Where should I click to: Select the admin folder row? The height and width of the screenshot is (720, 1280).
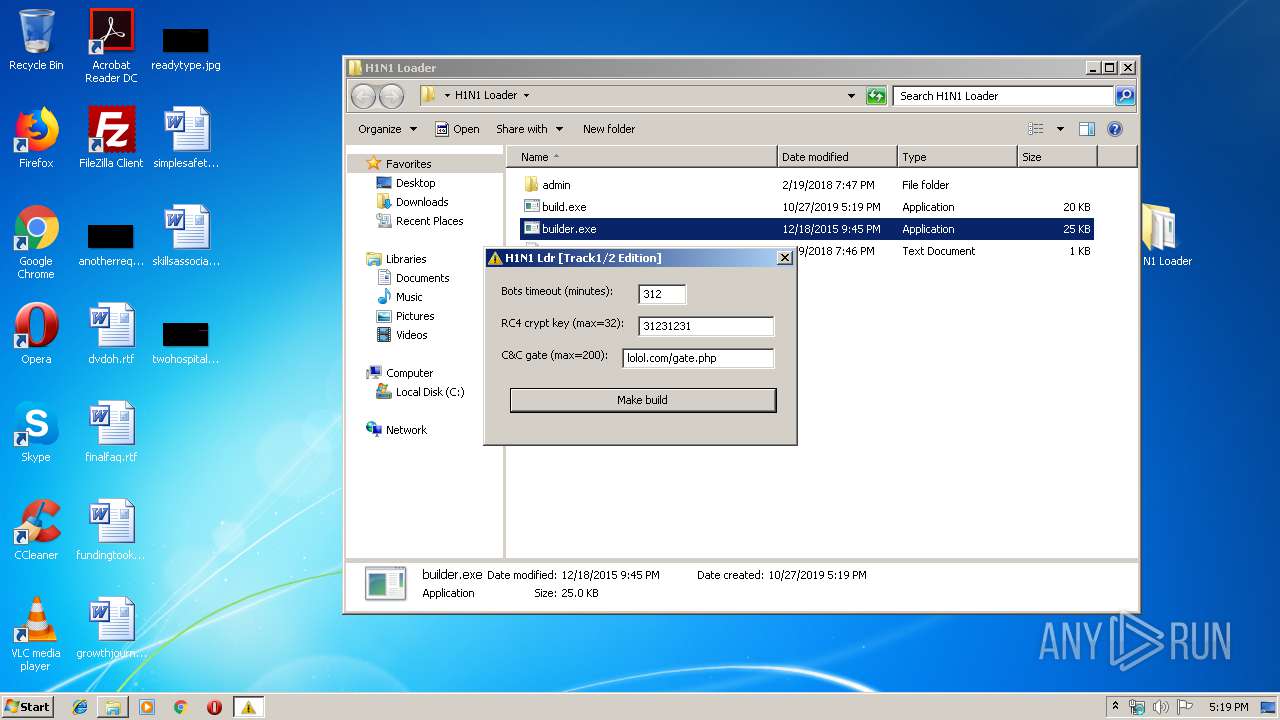pos(806,185)
